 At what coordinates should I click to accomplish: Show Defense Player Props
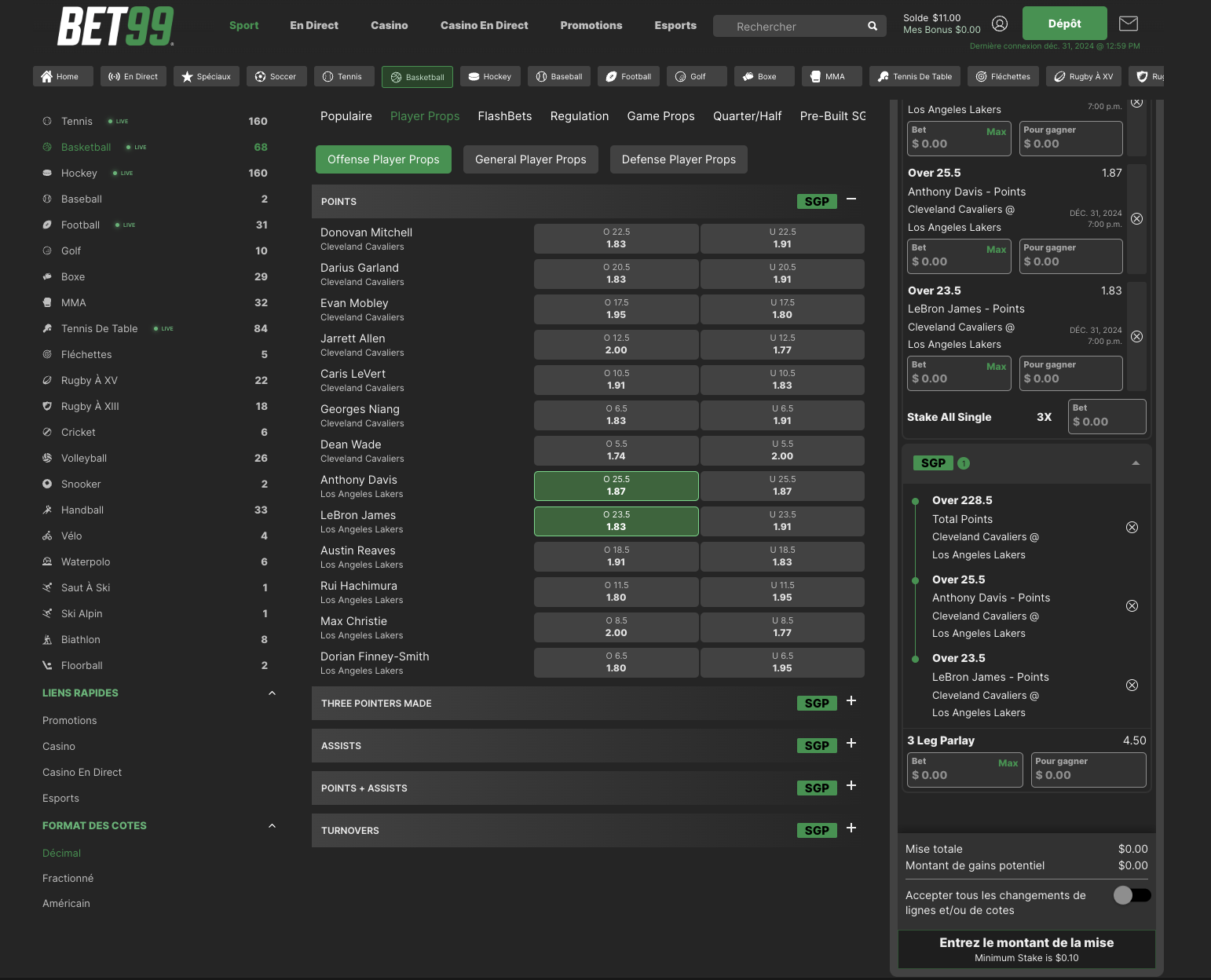(679, 159)
